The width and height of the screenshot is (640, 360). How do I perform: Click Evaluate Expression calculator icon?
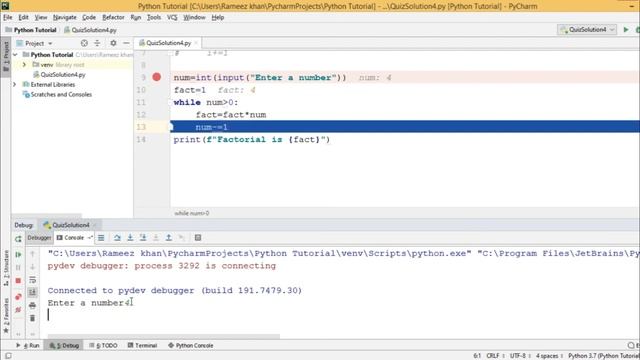click(x=198, y=238)
